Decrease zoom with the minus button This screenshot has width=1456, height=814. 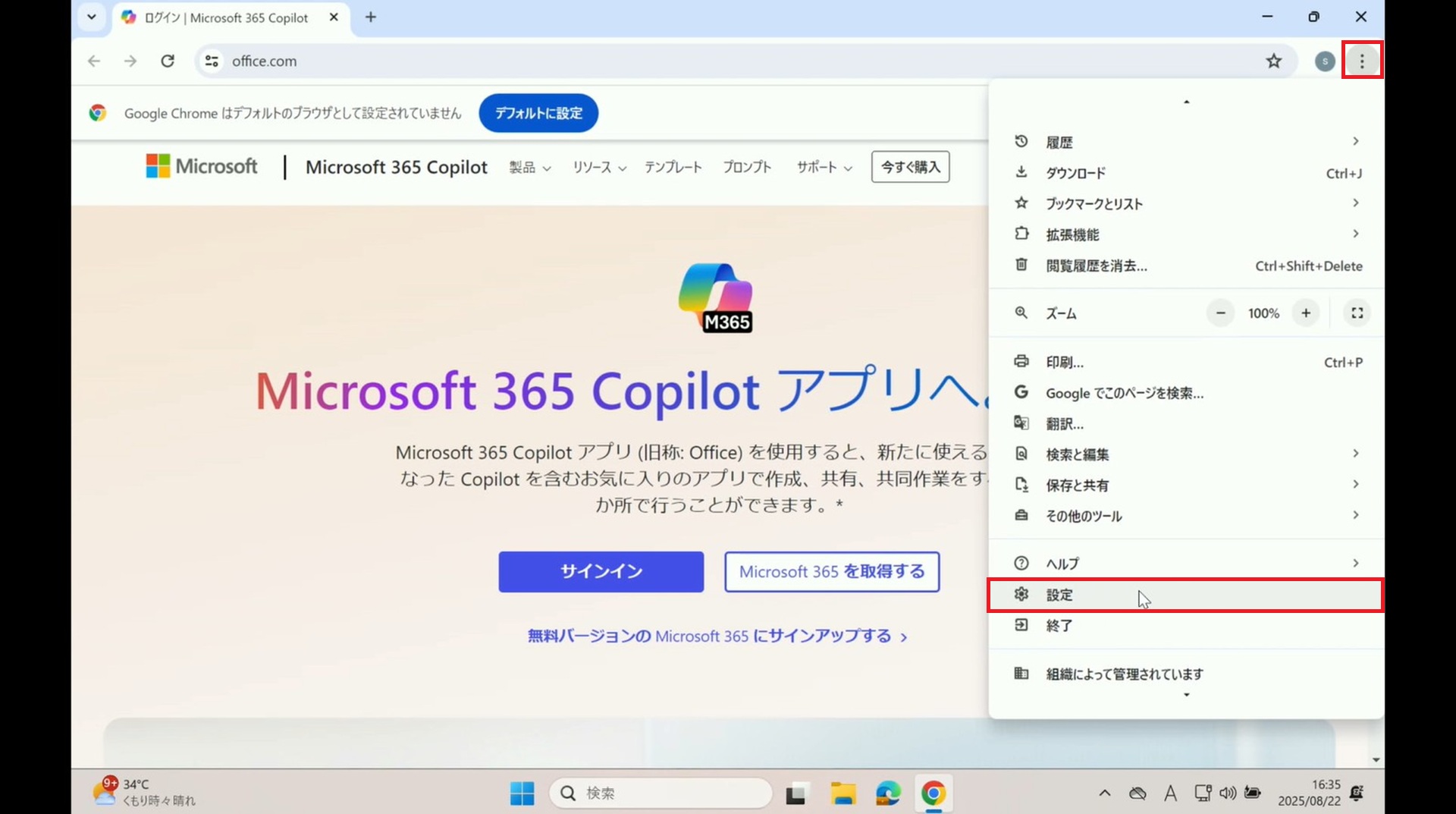1220,313
